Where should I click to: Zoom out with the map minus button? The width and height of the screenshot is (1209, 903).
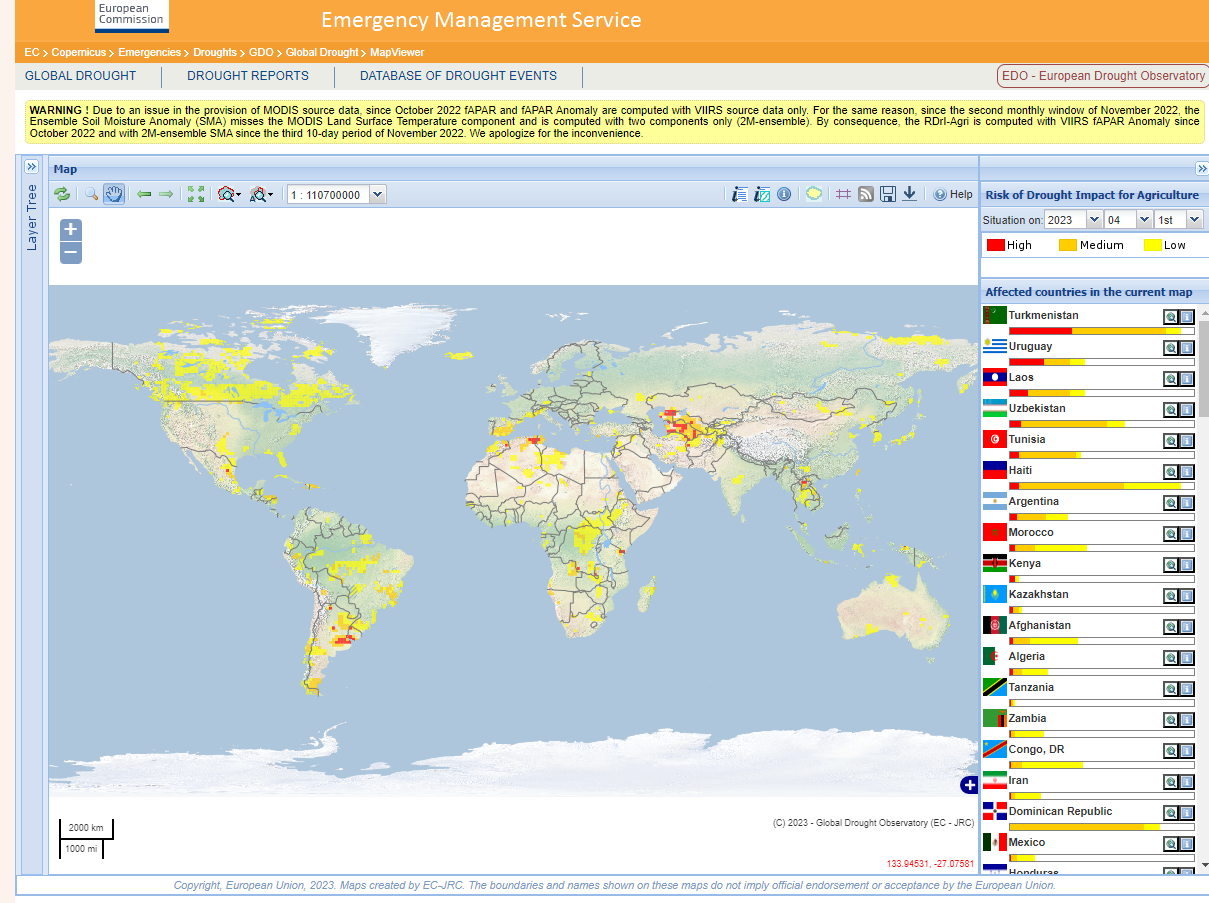[x=71, y=252]
